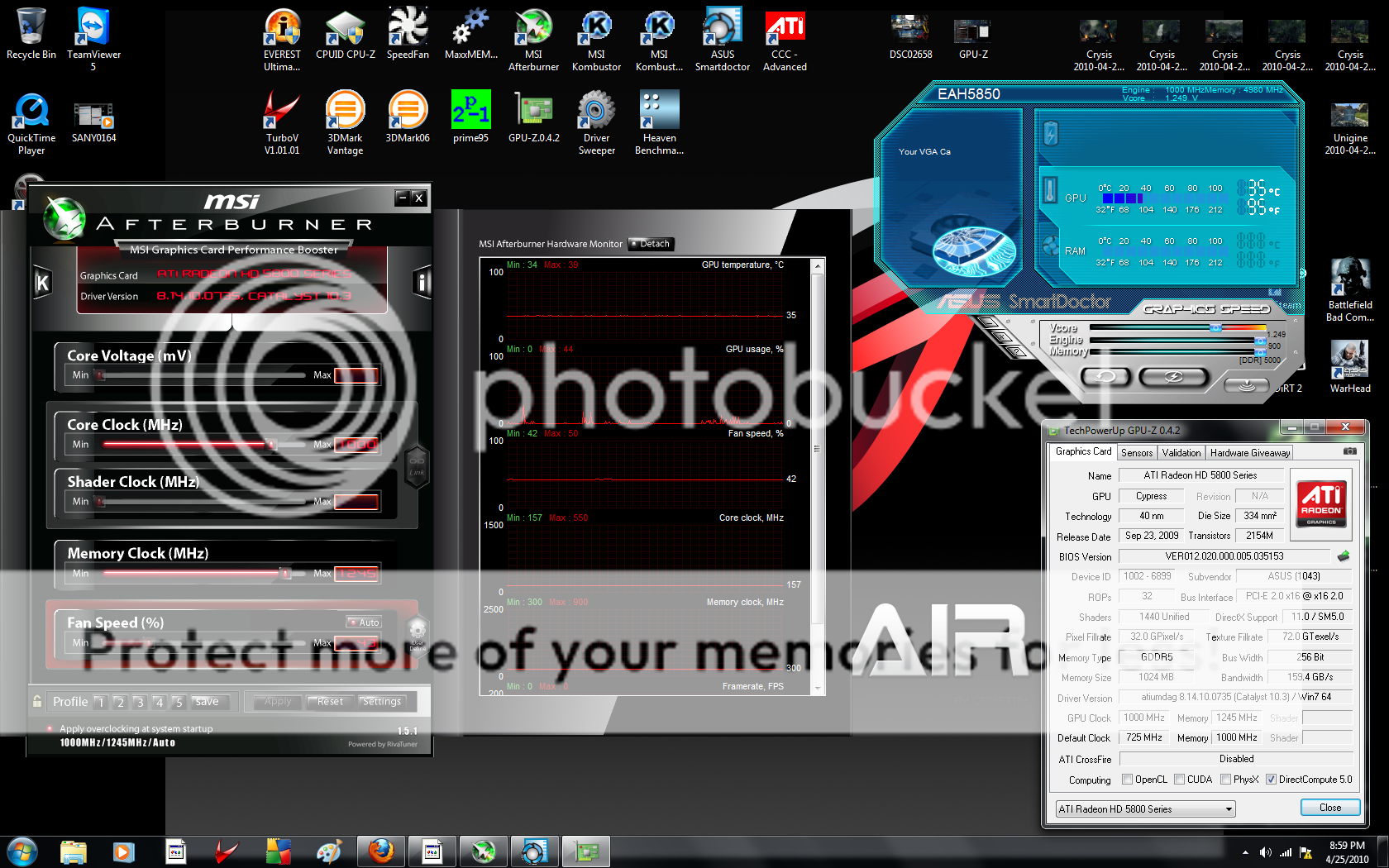Select Afterburner profile slot 5
This screenshot has width=1389, height=868.
pyautogui.click(x=179, y=702)
